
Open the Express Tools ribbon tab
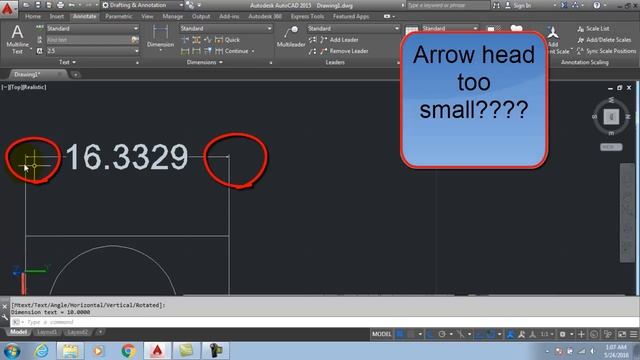[x=307, y=16]
